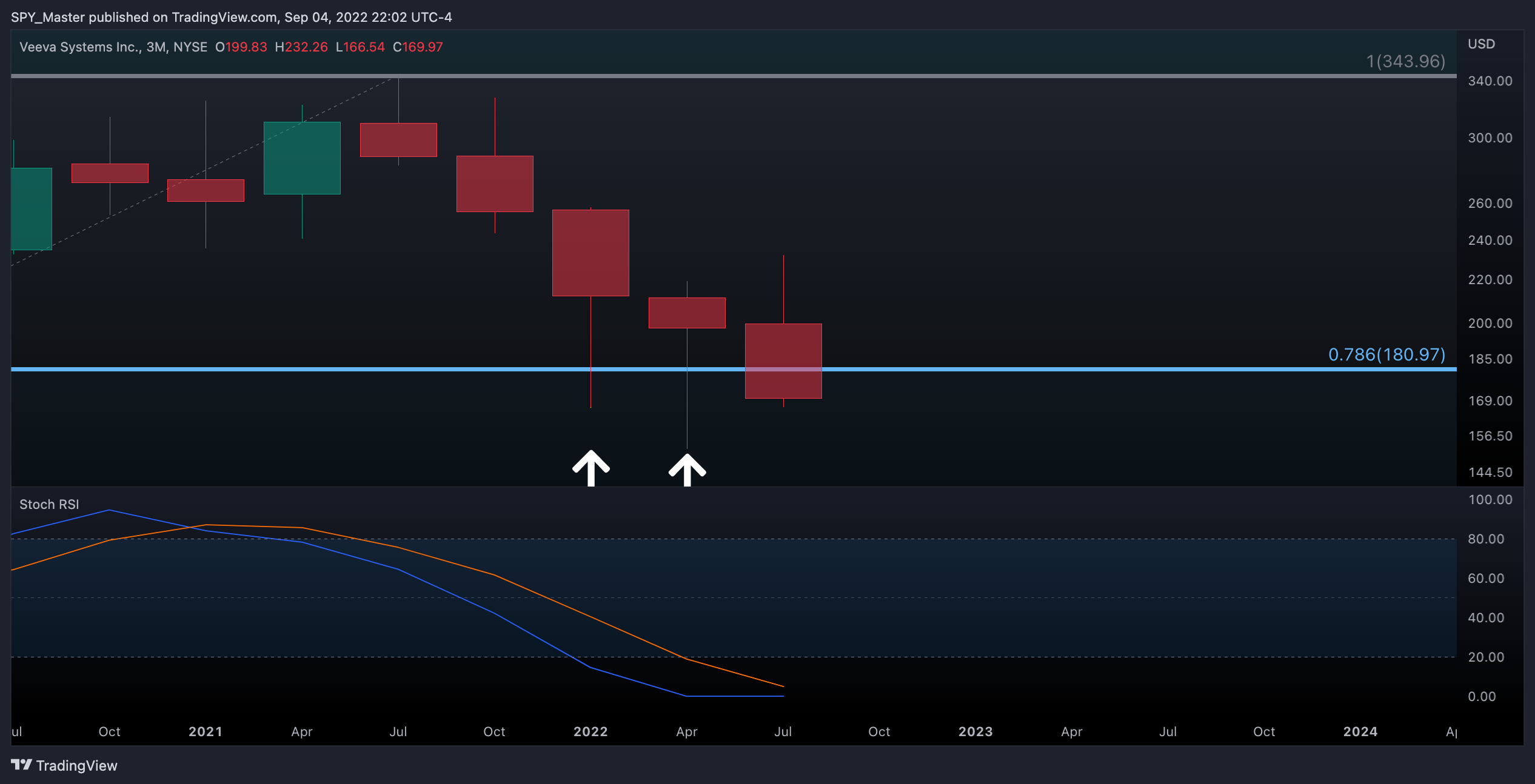Screen dimensions: 1535x784
Task: Click the 20.00 Stoch RSI axis label
Action: click(x=1486, y=657)
